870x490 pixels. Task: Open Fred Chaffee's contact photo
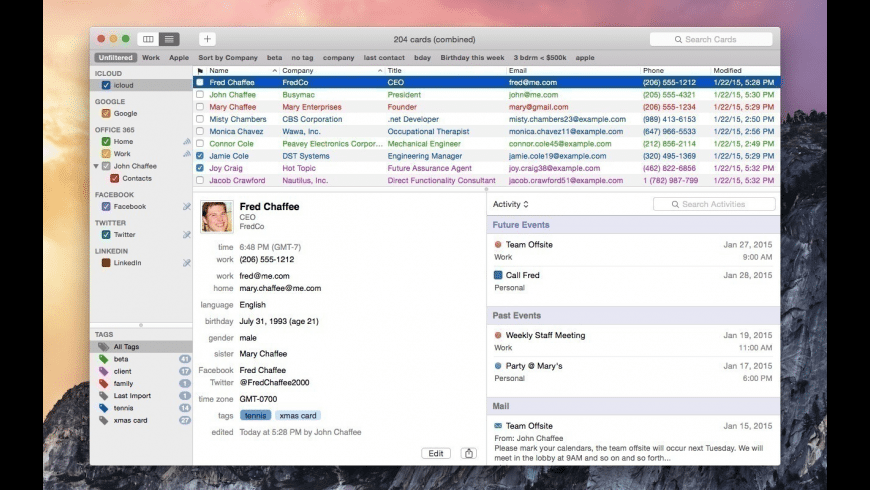(x=216, y=216)
